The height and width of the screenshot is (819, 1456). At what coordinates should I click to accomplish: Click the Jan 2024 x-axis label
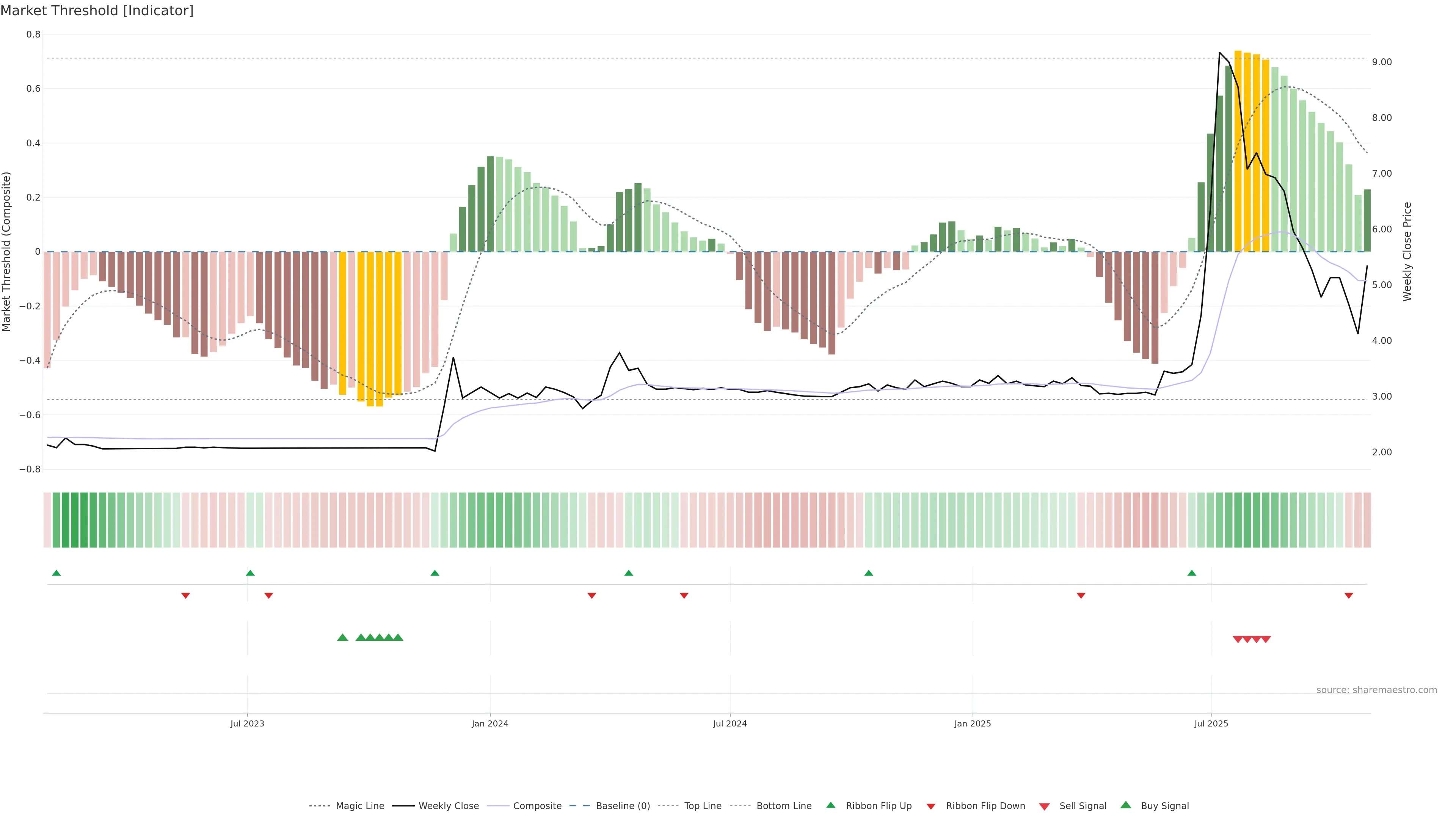coord(490,723)
